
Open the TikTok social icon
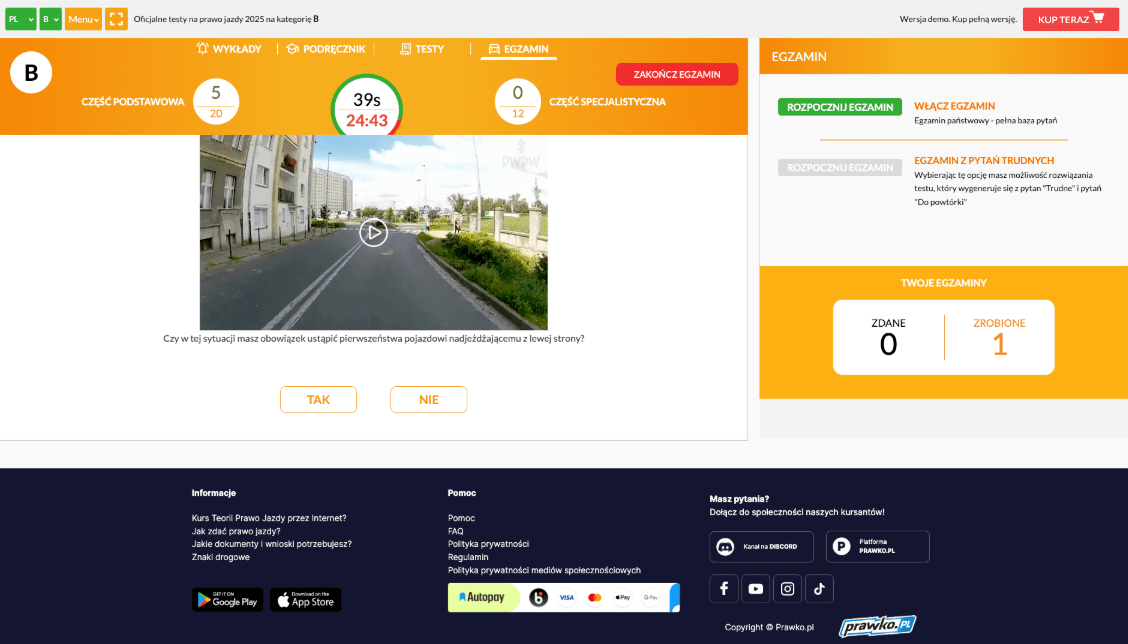point(819,589)
